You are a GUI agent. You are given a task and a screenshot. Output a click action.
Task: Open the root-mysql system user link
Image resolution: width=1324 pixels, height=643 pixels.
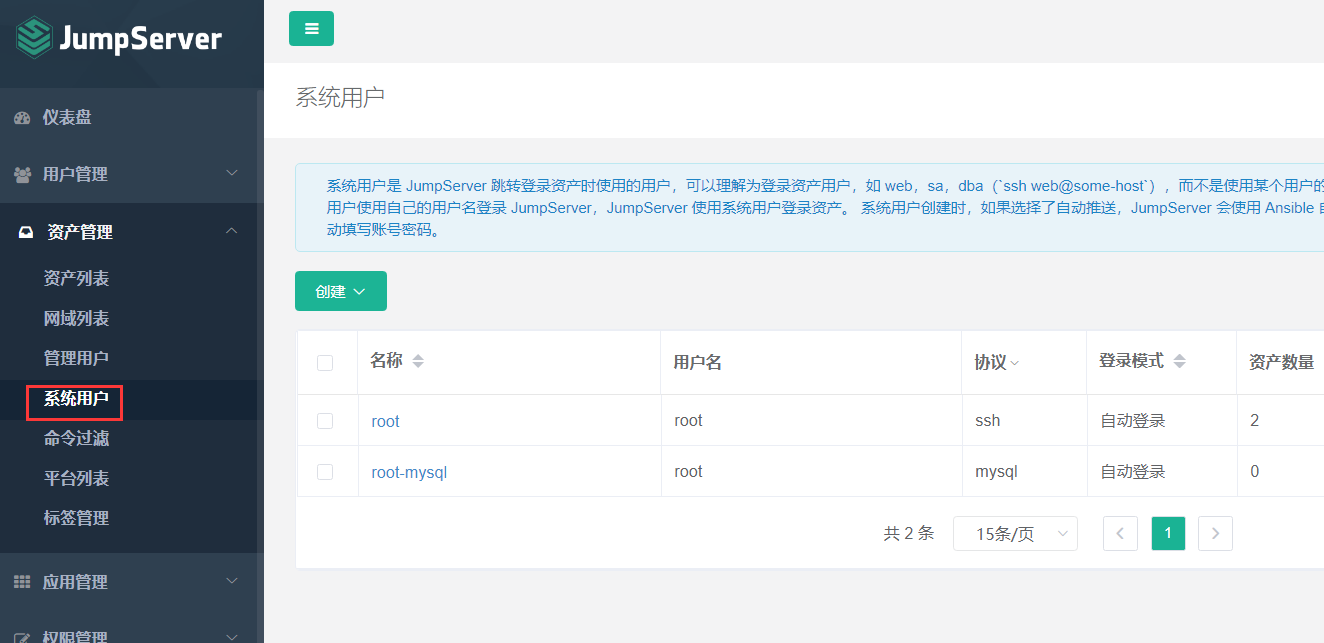(x=409, y=472)
